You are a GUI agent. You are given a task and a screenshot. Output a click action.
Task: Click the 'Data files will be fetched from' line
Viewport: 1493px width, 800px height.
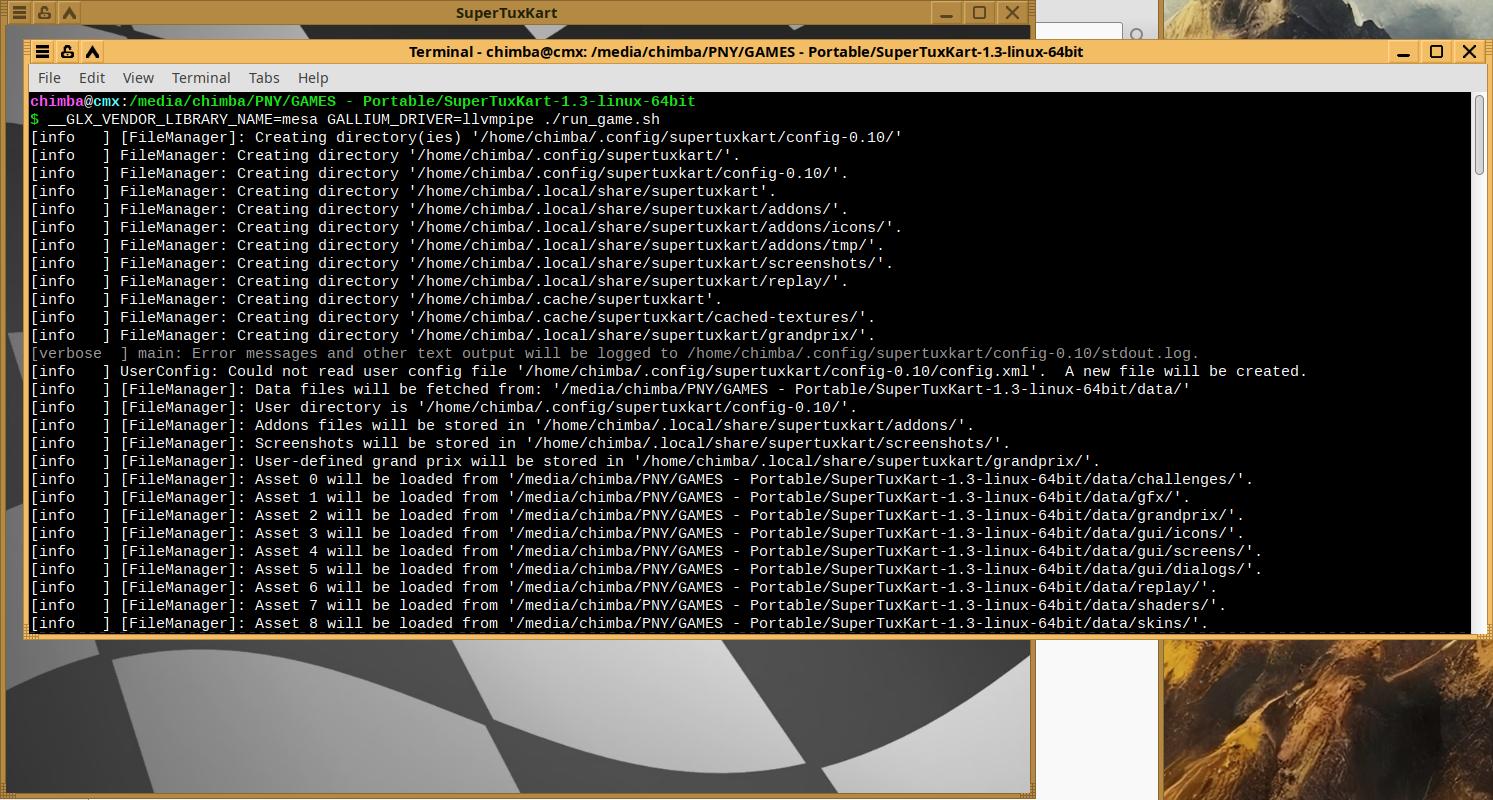(610, 389)
